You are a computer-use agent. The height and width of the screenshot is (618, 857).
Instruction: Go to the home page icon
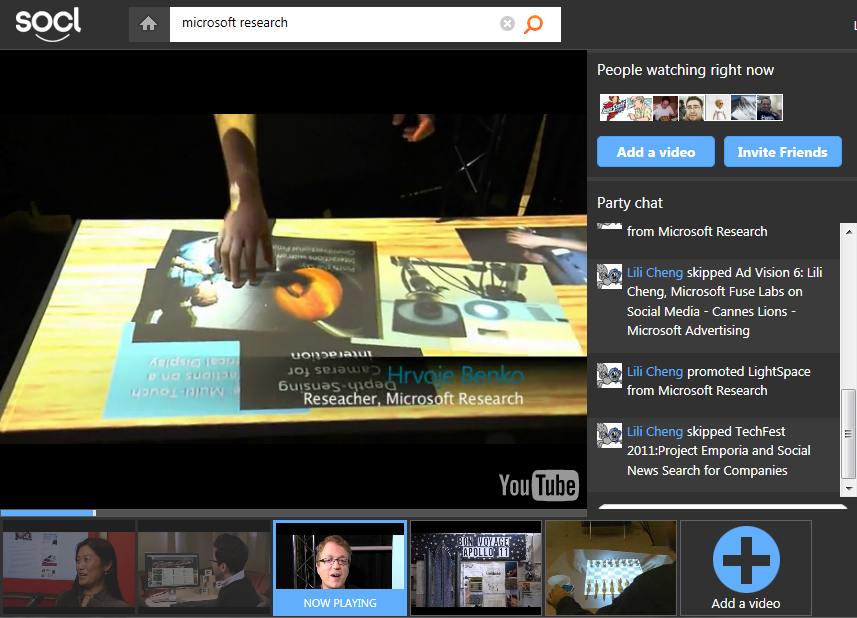pos(148,24)
